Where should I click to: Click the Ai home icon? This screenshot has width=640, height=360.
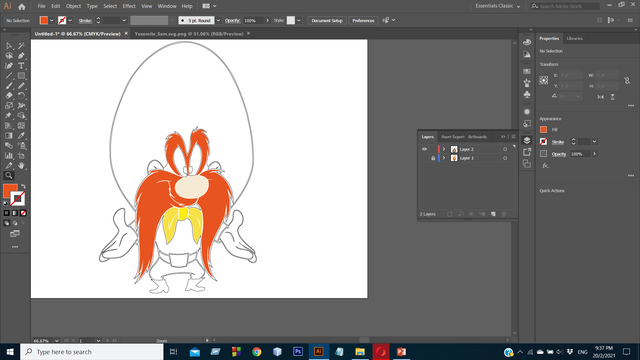click(x=22, y=6)
